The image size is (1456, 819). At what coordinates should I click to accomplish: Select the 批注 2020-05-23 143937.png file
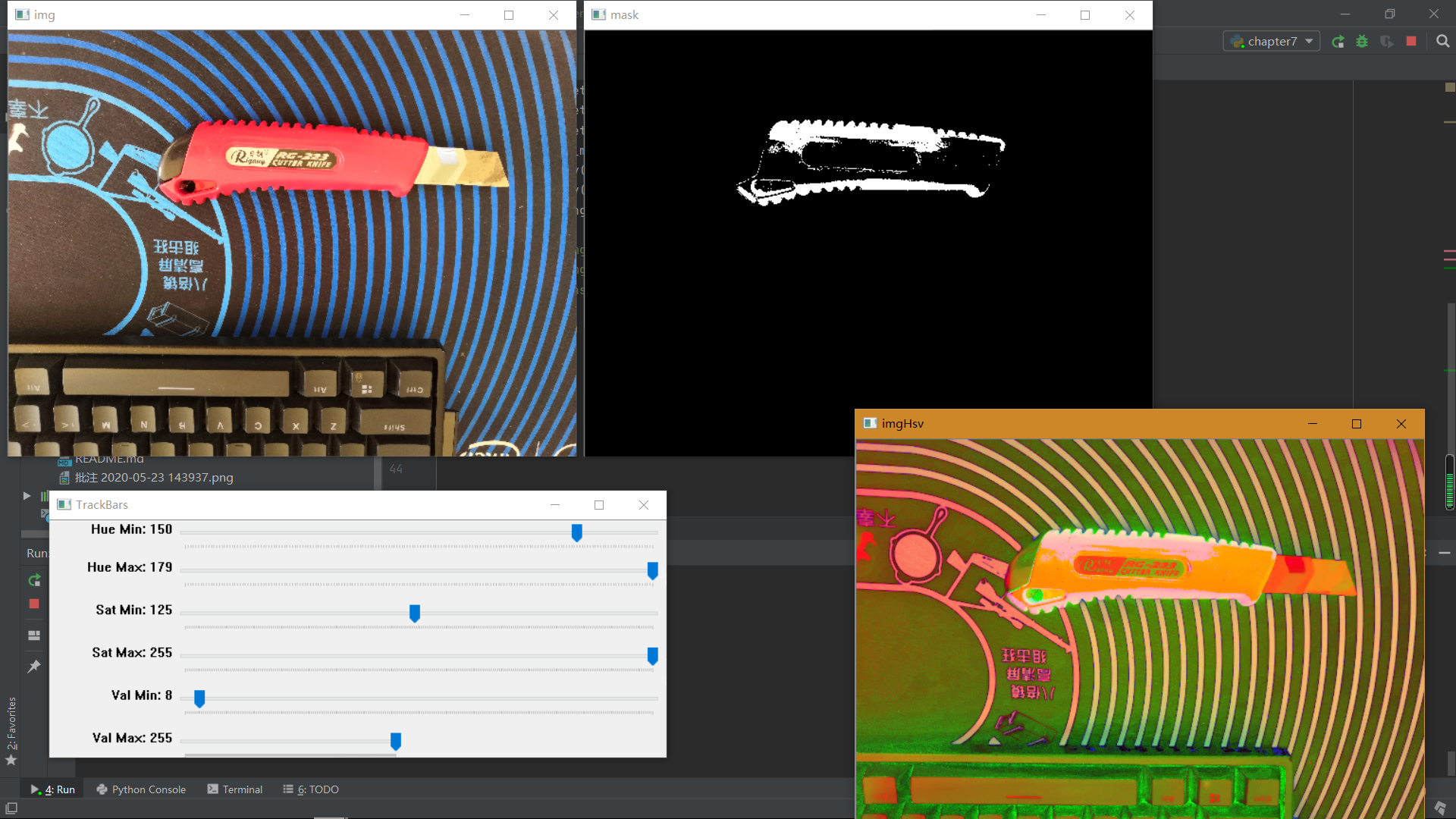153,477
